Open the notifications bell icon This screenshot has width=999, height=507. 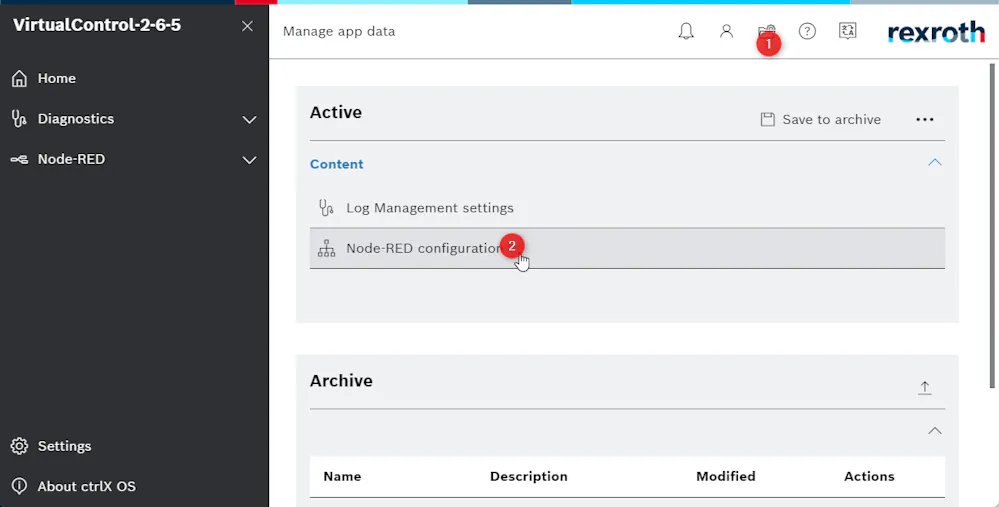point(686,31)
